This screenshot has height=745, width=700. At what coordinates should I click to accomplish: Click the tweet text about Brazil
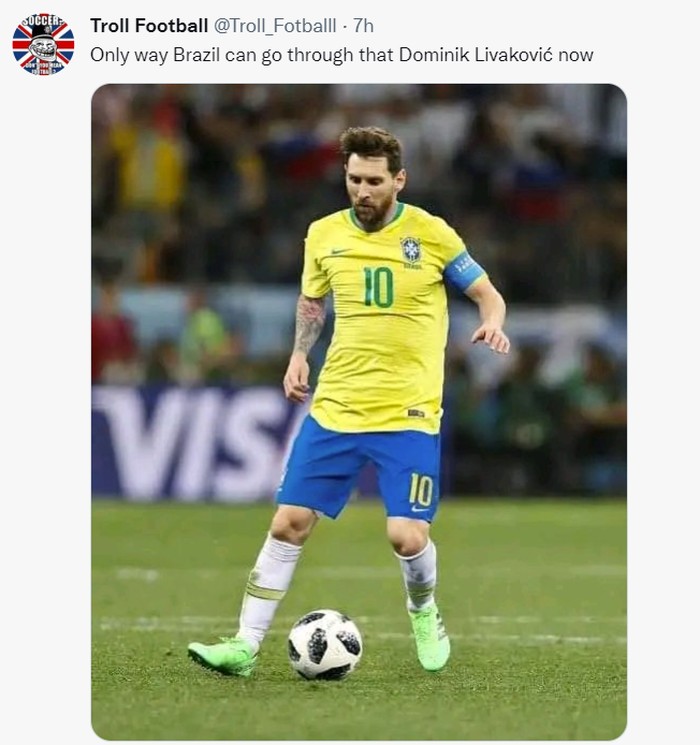342,55
